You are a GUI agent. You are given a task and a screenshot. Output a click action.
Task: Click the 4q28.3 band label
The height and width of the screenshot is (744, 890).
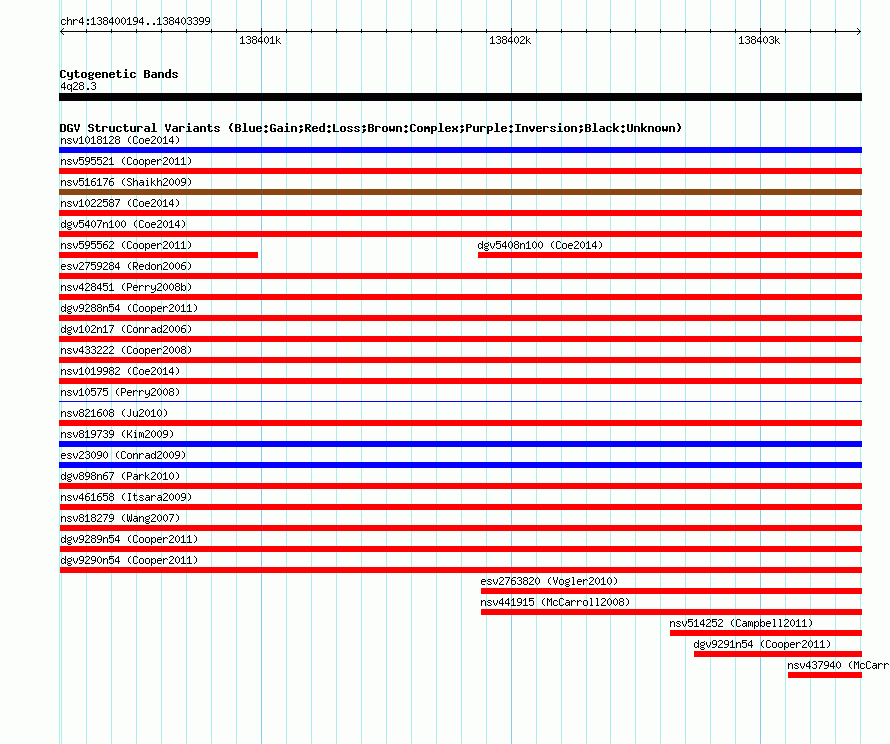tap(78, 86)
